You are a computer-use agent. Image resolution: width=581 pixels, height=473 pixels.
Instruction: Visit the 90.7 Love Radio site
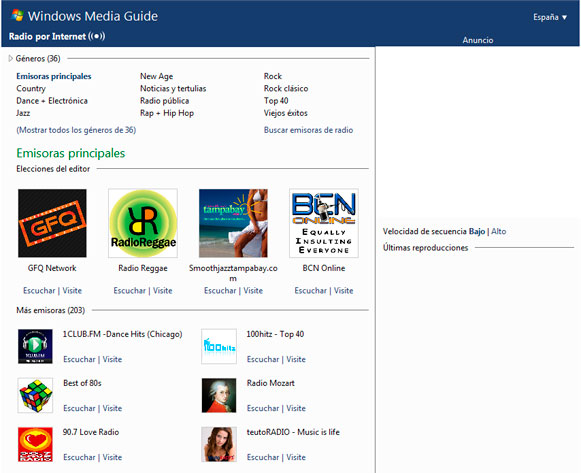point(112,457)
